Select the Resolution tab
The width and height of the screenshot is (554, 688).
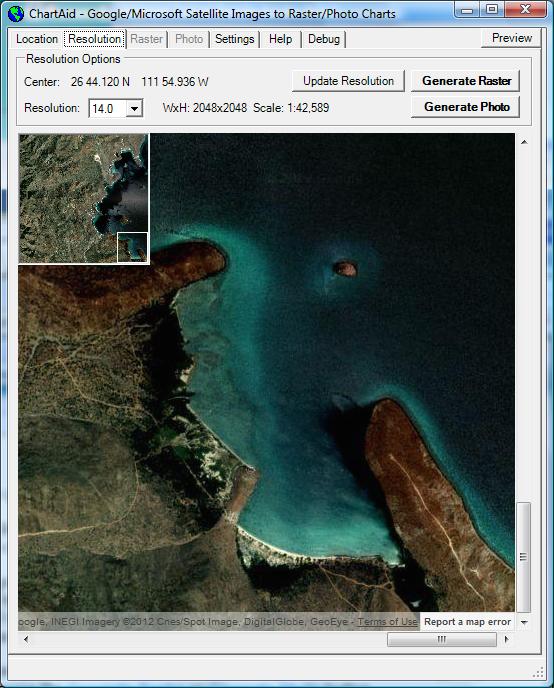(95, 39)
